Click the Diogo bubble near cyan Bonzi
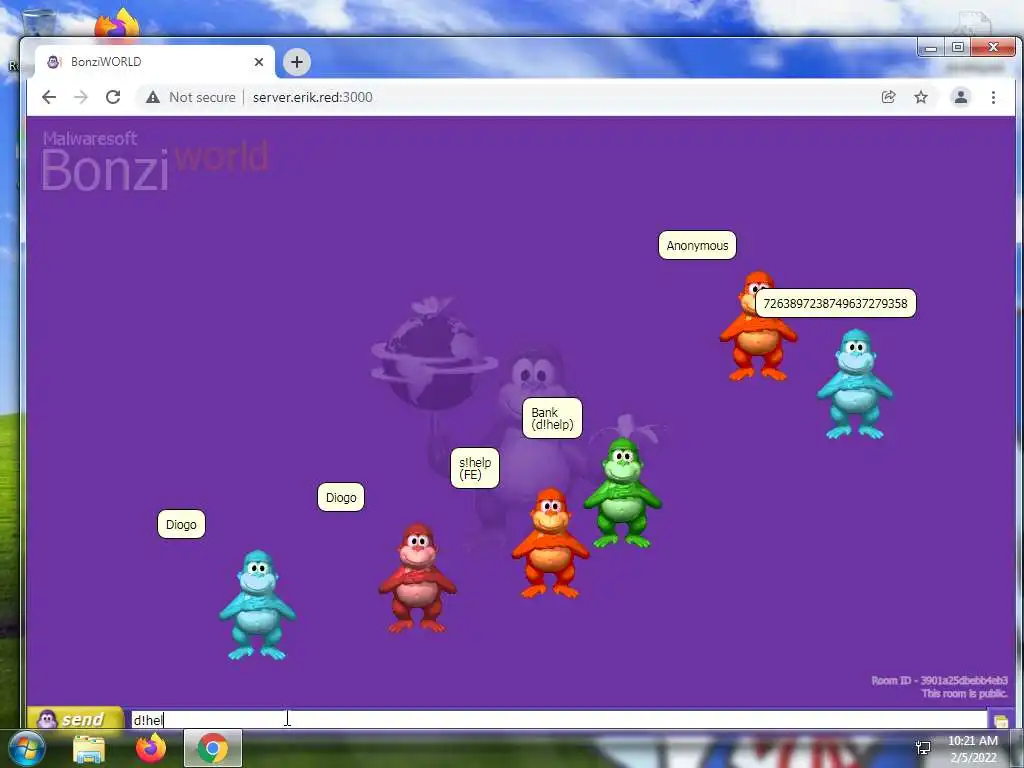The height and width of the screenshot is (768, 1024). tap(181, 524)
